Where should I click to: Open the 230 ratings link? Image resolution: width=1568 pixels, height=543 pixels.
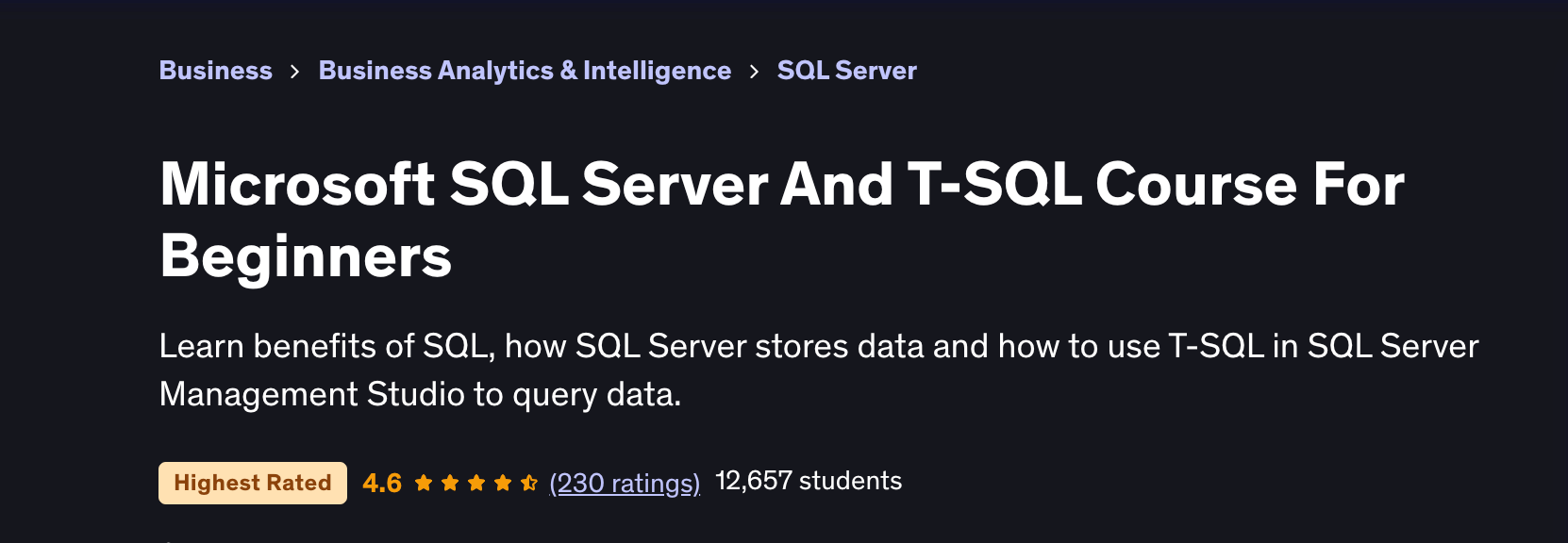click(624, 482)
